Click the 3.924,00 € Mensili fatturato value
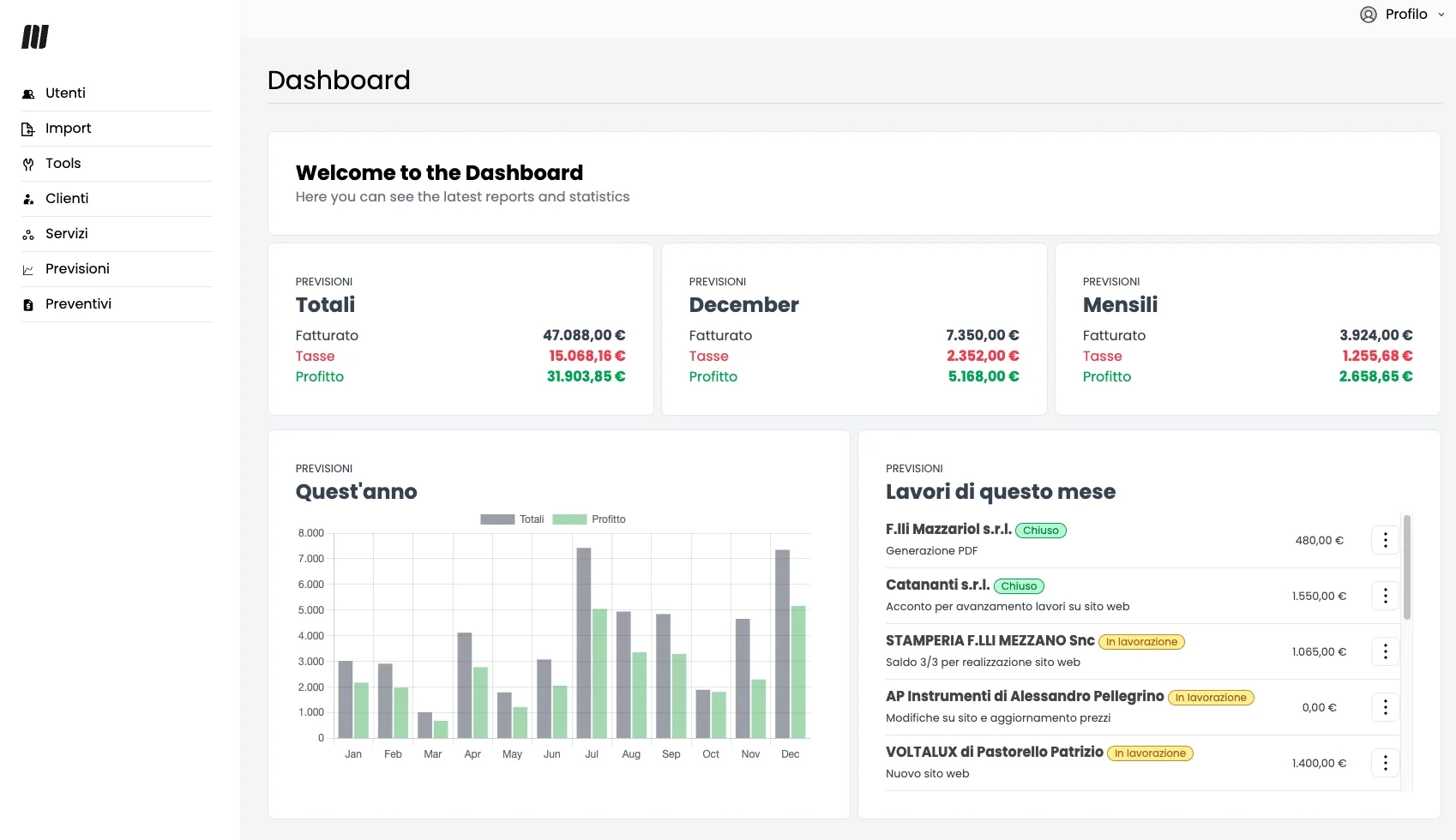 pos(1376,336)
